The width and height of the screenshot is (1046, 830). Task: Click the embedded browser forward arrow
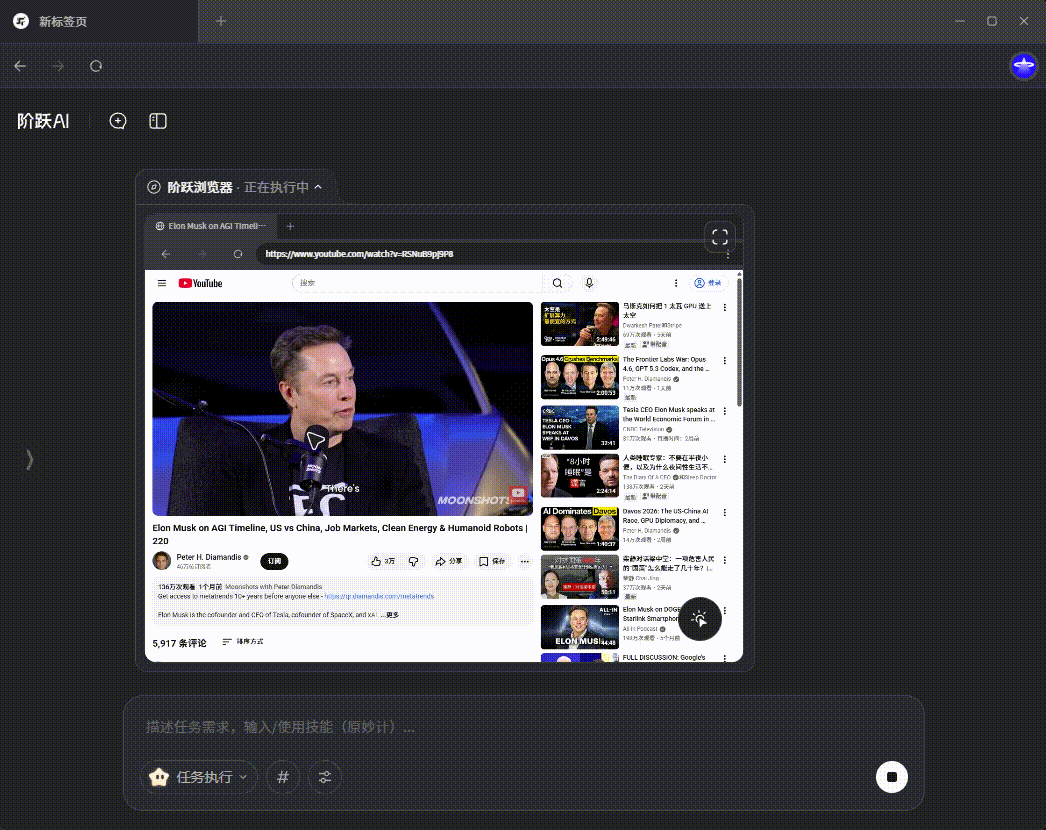[x=201, y=254]
